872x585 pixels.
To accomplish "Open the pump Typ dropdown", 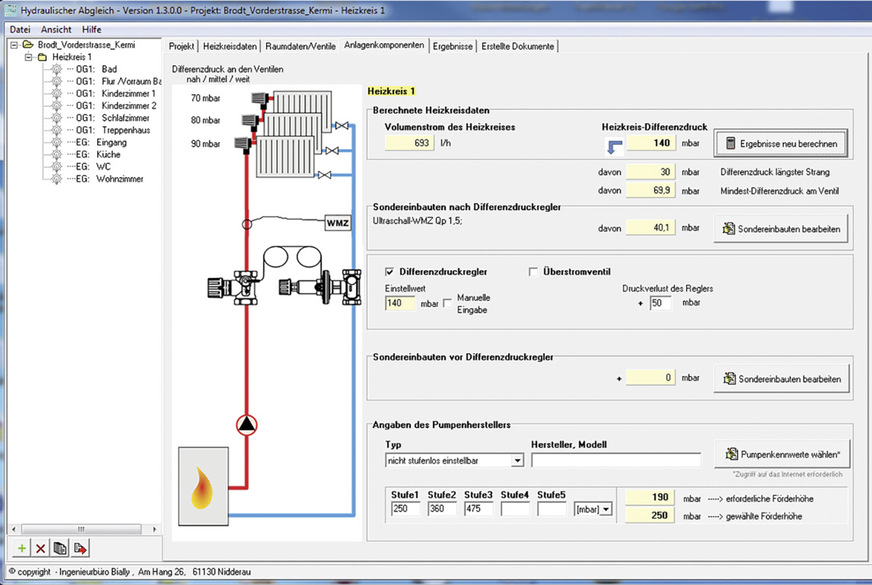I will [516, 461].
